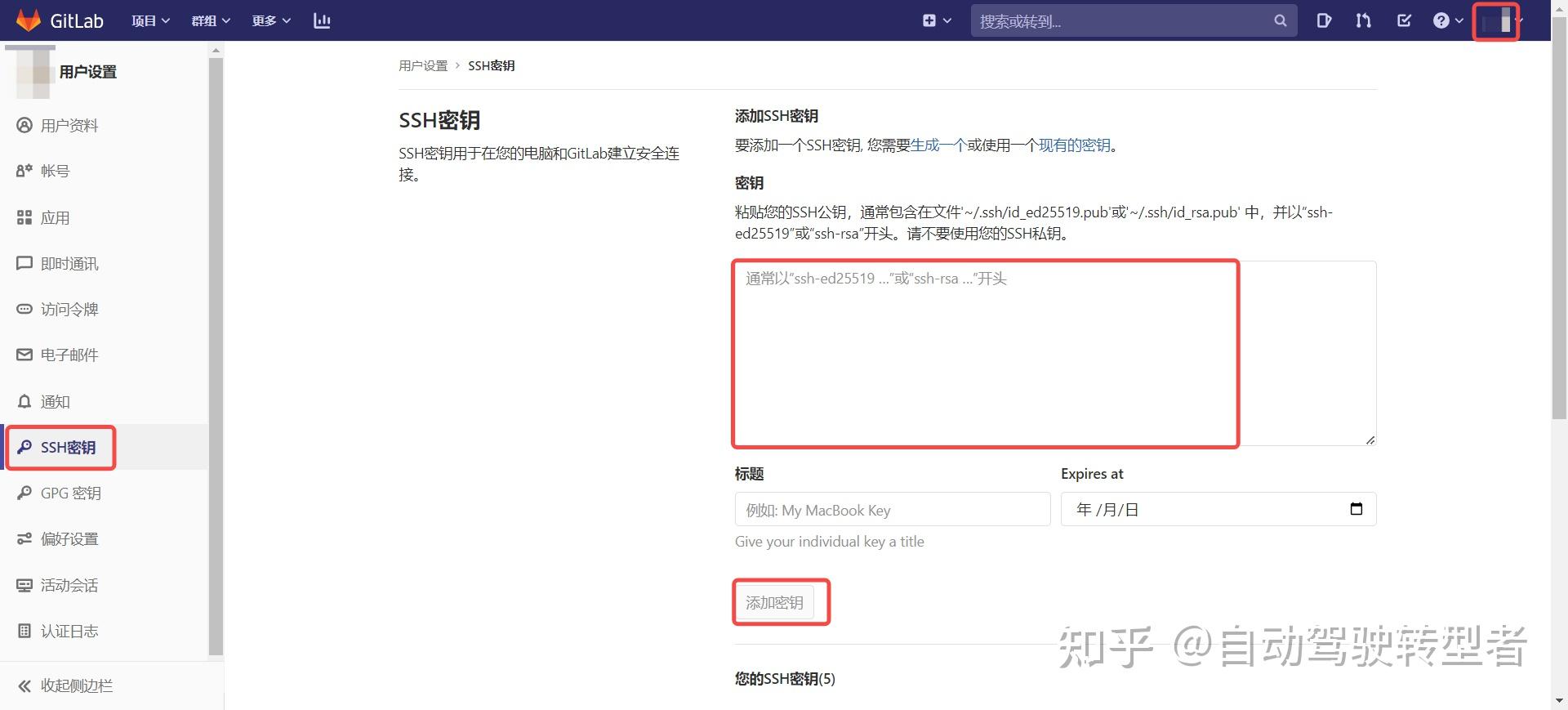Click the 帐号 account icon

24,171
